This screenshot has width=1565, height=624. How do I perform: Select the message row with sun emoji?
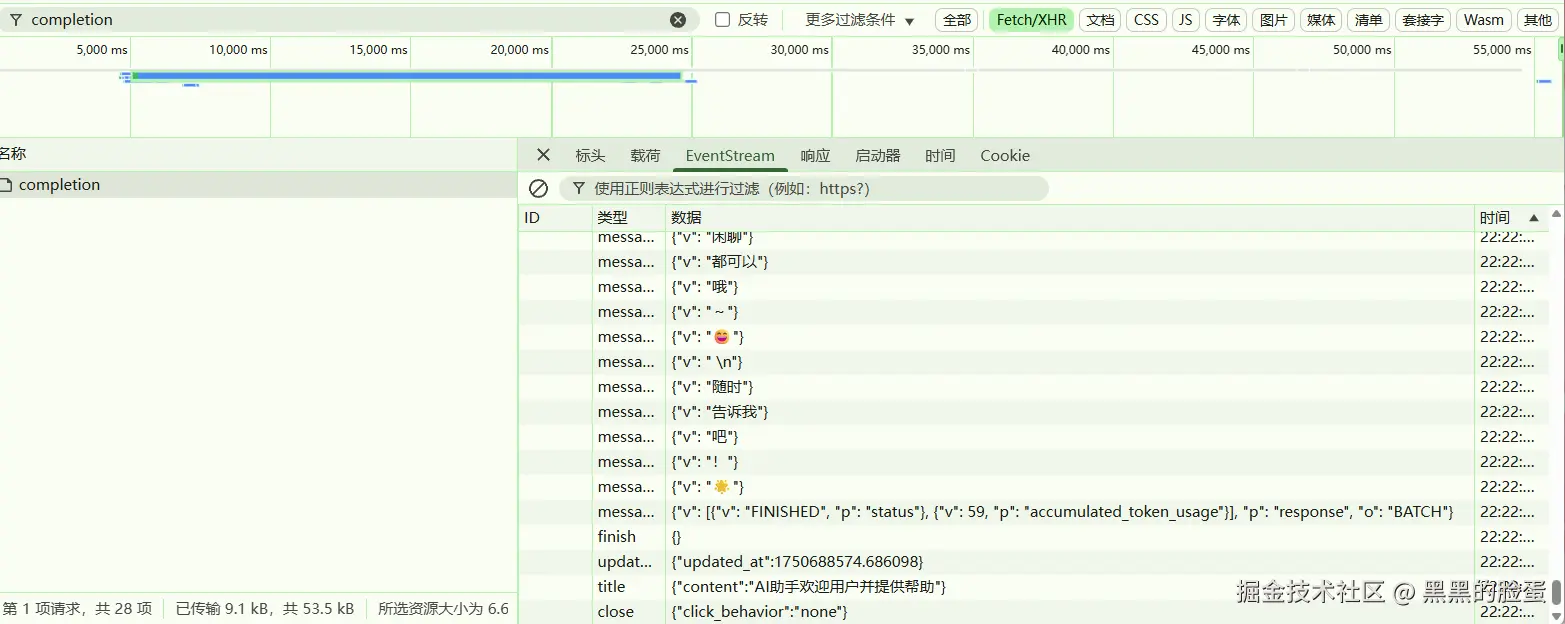[x=1033, y=487]
